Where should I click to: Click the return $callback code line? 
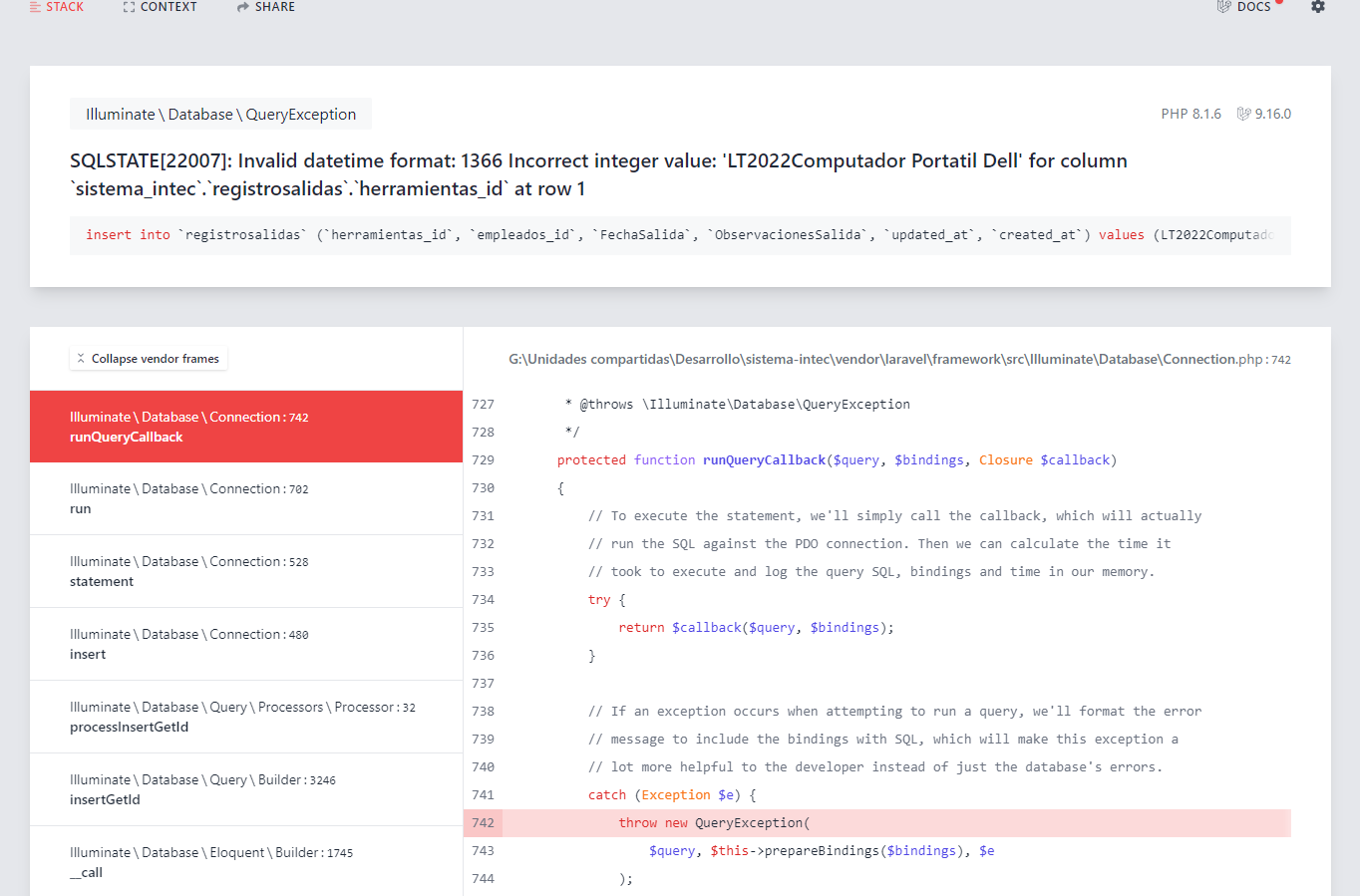coord(756,628)
